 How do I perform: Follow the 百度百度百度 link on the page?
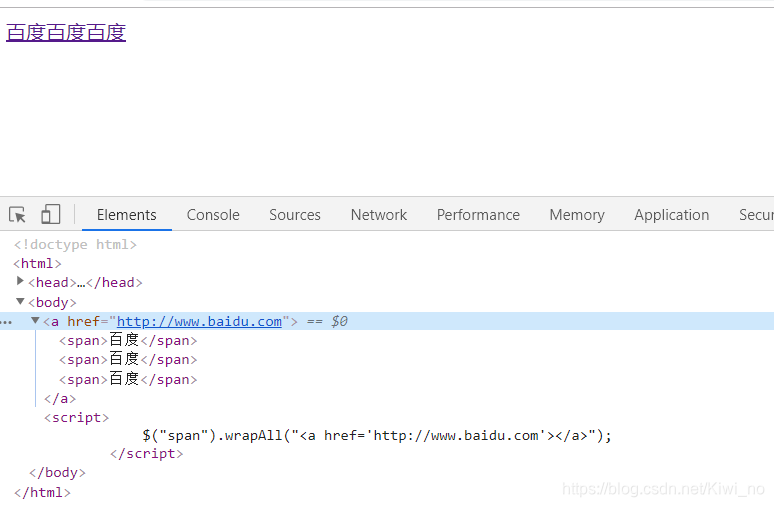pyautogui.click(x=66, y=33)
